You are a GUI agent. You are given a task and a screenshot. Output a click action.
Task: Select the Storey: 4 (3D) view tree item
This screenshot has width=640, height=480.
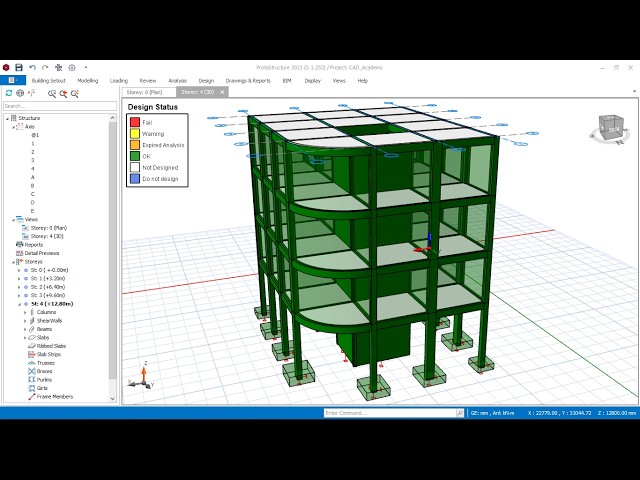point(43,236)
